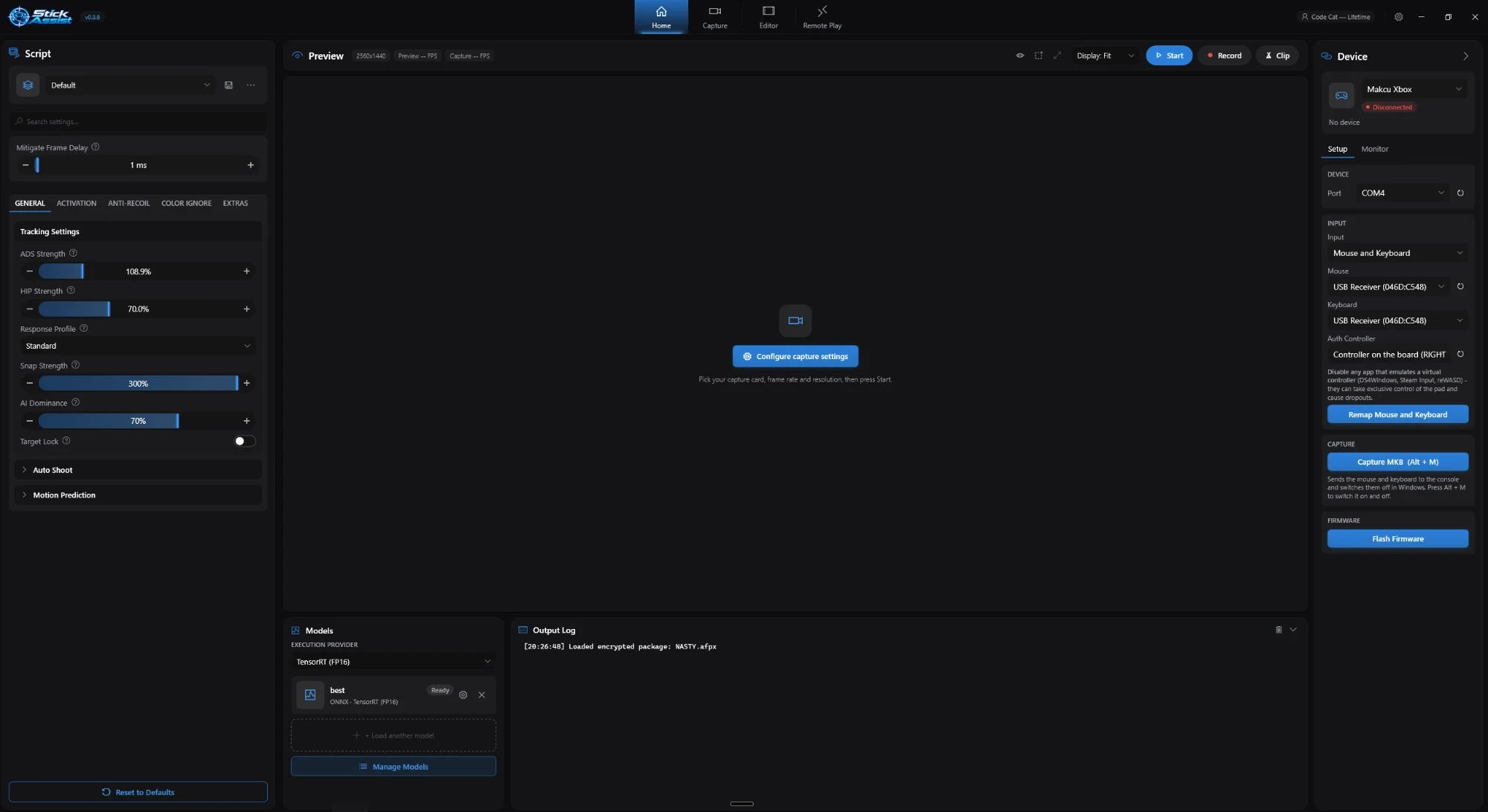Viewport: 1488px width, 812px height.
Task: Refresh the Auth Controller list
Action: [1460, 355]
